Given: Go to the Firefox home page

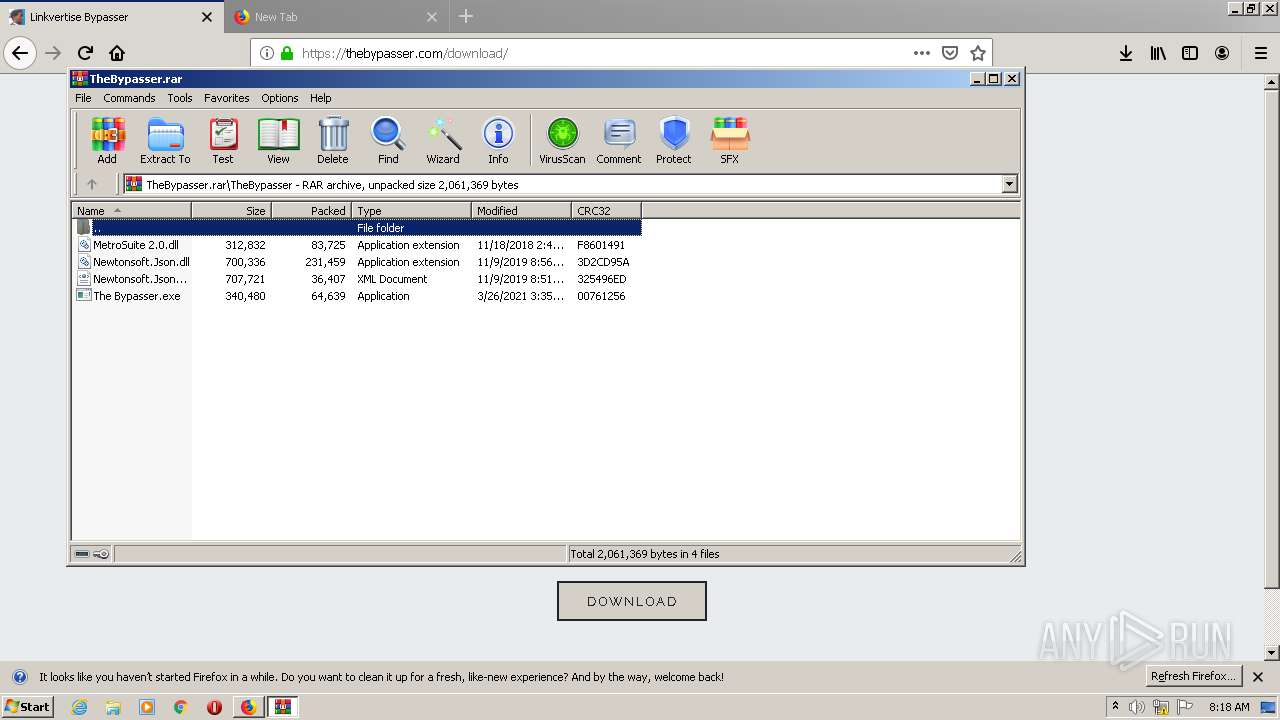Looking at the screenshot, I should 117,53.
